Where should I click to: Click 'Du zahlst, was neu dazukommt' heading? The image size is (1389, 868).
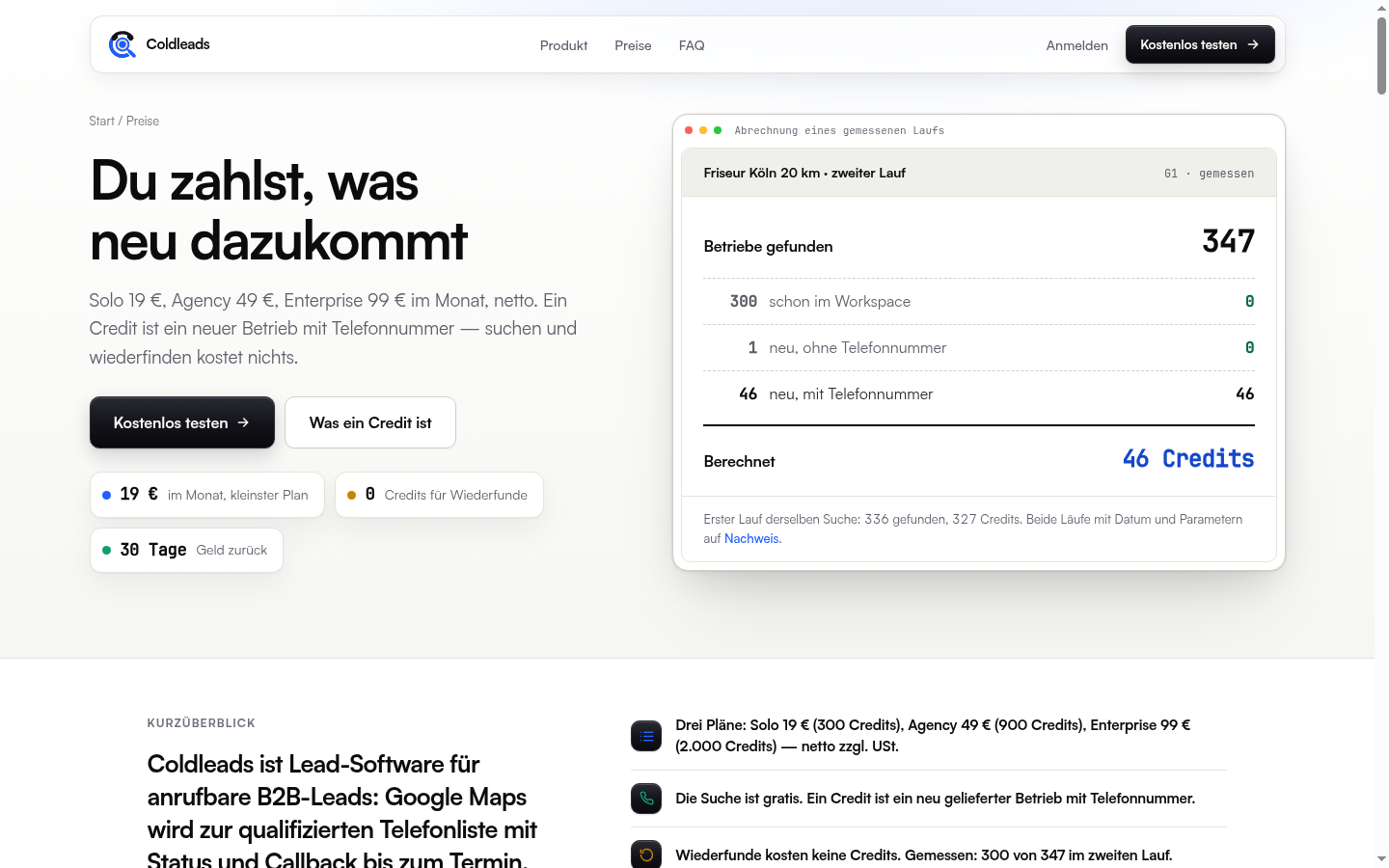279,210
